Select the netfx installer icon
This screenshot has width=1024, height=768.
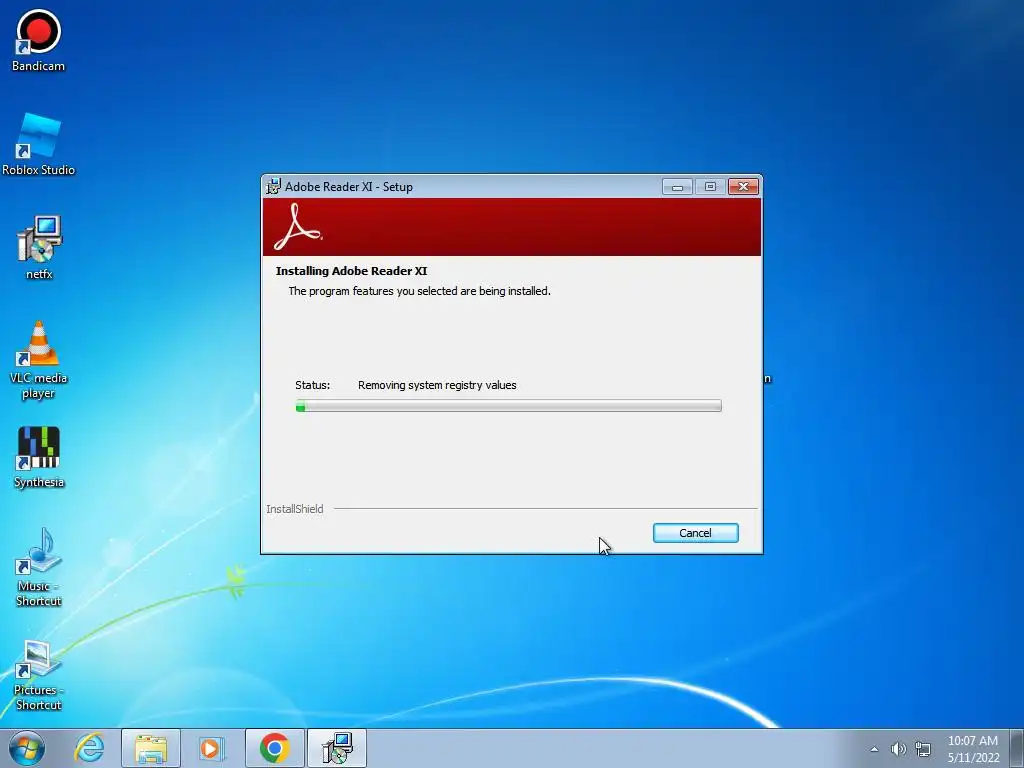tap(39, 248)
